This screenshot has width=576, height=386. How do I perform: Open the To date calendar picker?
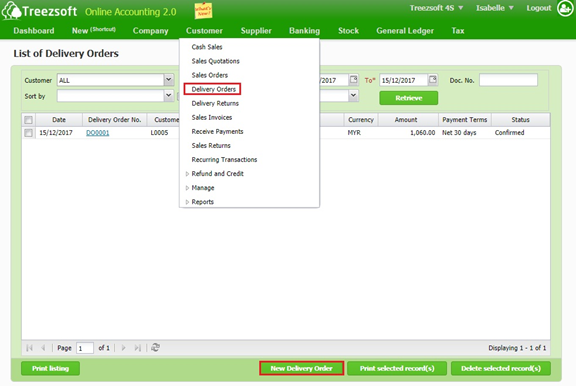tap(433, 79)
